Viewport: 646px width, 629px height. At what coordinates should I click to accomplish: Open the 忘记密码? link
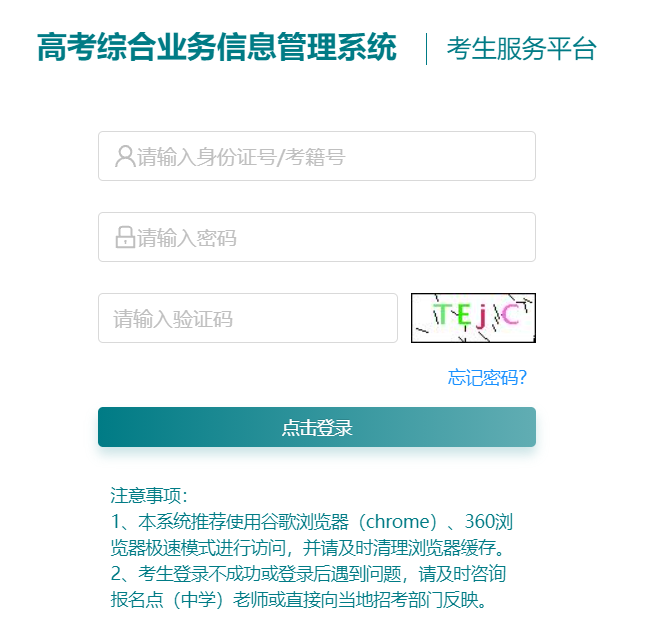click(x=487, y=377)
